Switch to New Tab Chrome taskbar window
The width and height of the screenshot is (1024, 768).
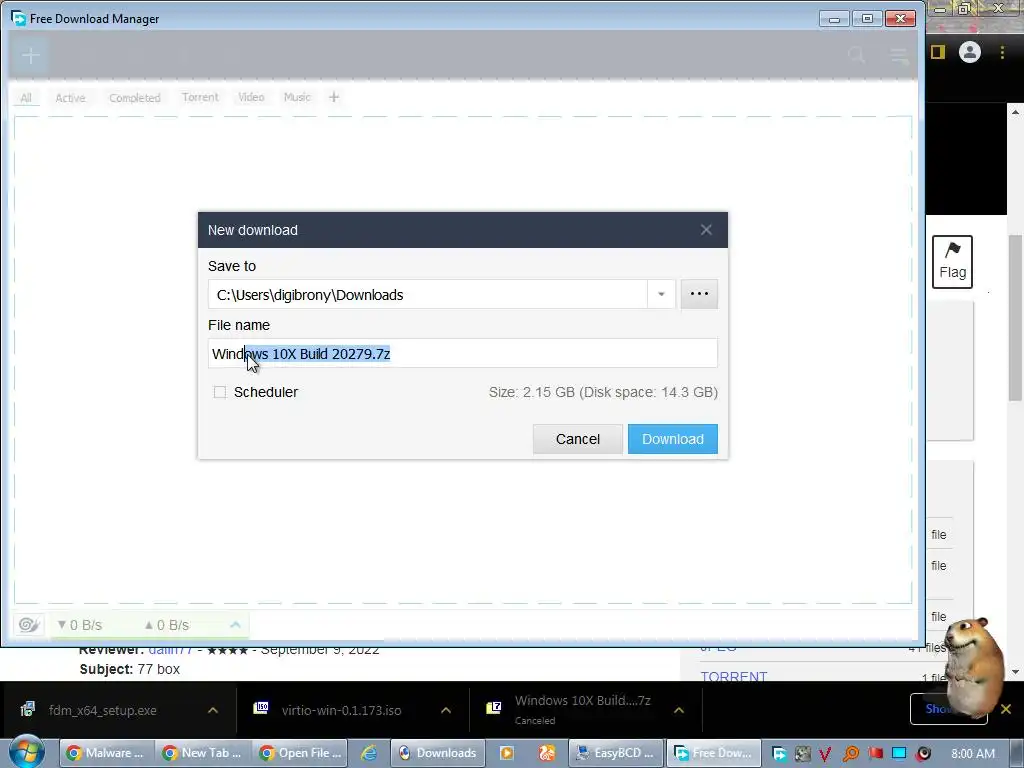[x=203, y=753]
